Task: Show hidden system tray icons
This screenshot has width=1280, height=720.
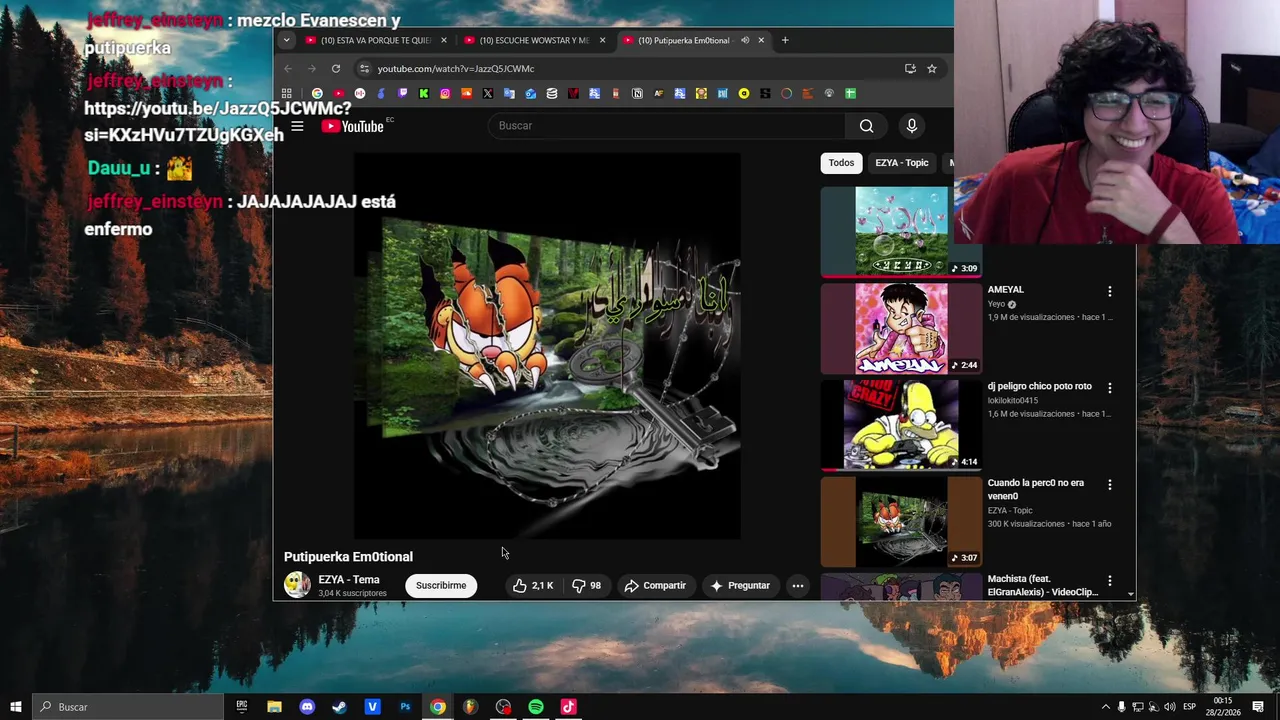Action: (x=1105, y=707)
